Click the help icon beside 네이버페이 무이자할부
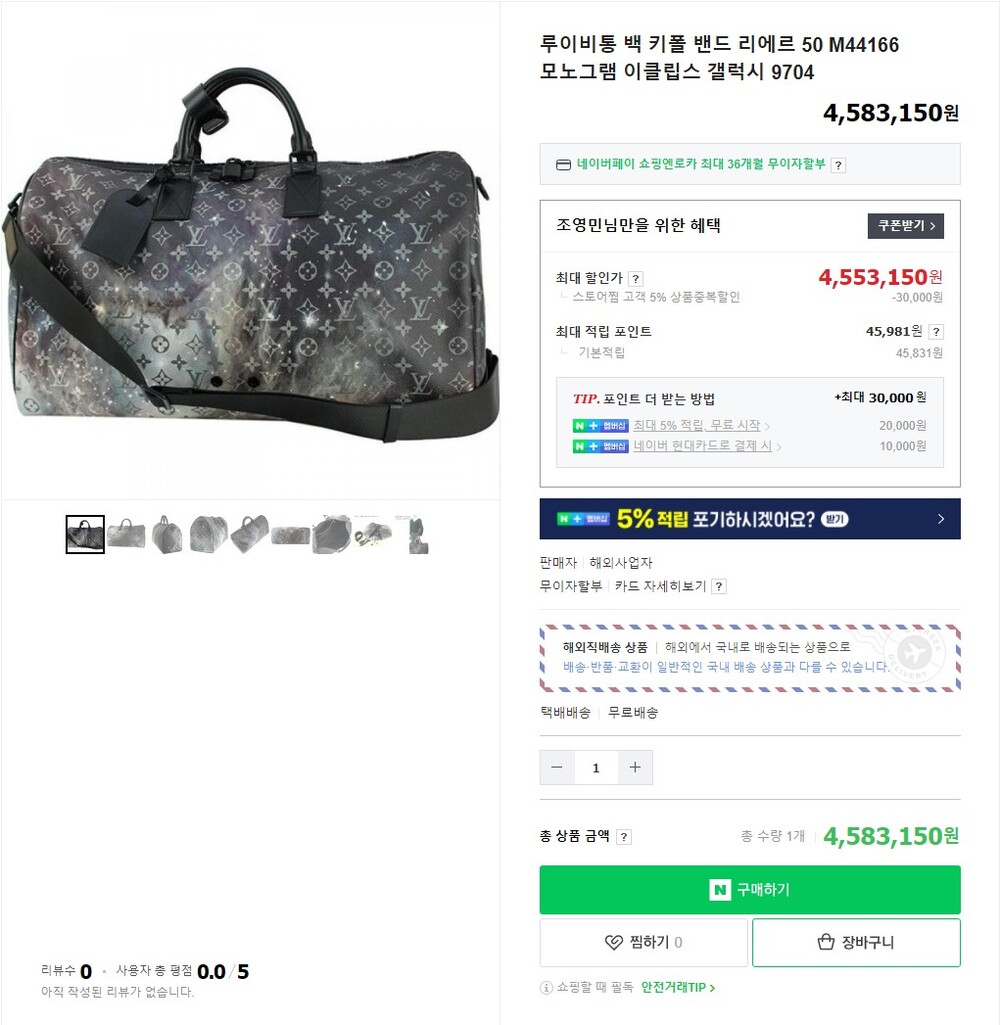The image size is (1000, 1025). point(838,165)
